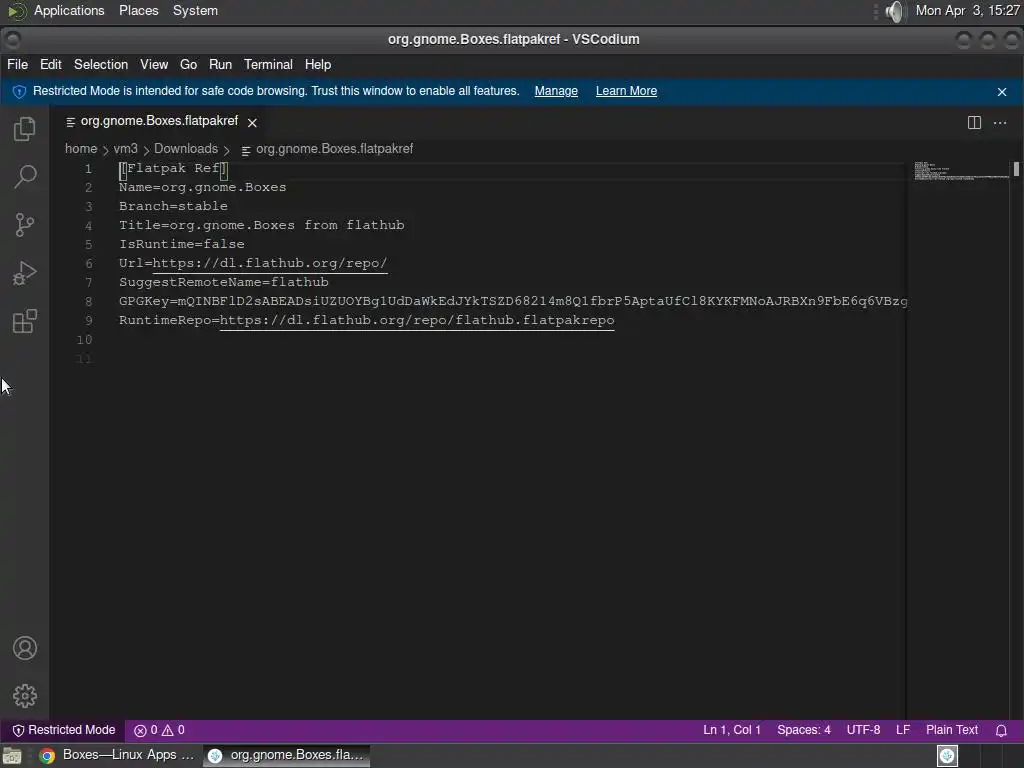Click the SuggestRemoteName=flathub line
The width and height of the screenshot is (1024, 768).
[223, 282]
